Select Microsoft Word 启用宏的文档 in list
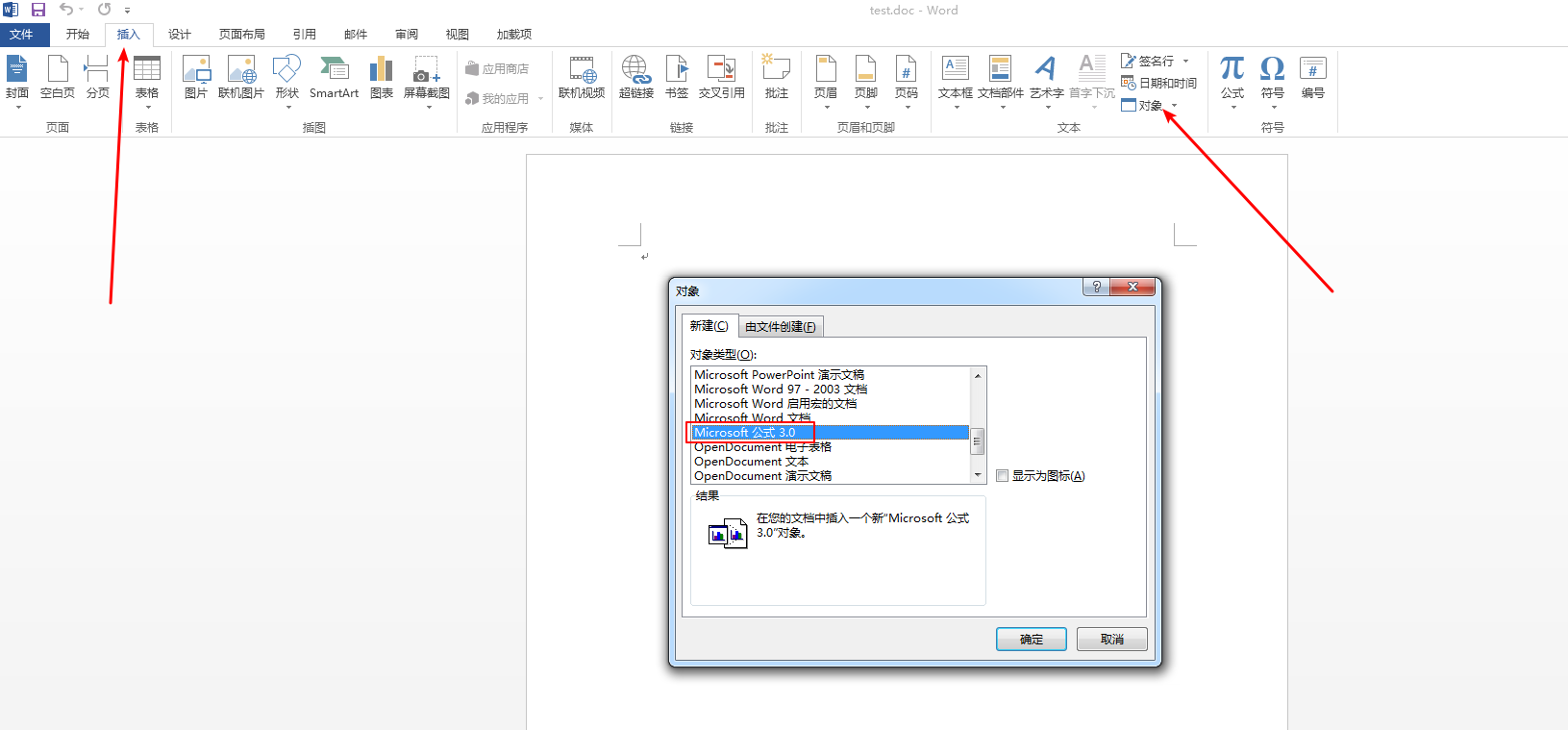 [831, 404]
